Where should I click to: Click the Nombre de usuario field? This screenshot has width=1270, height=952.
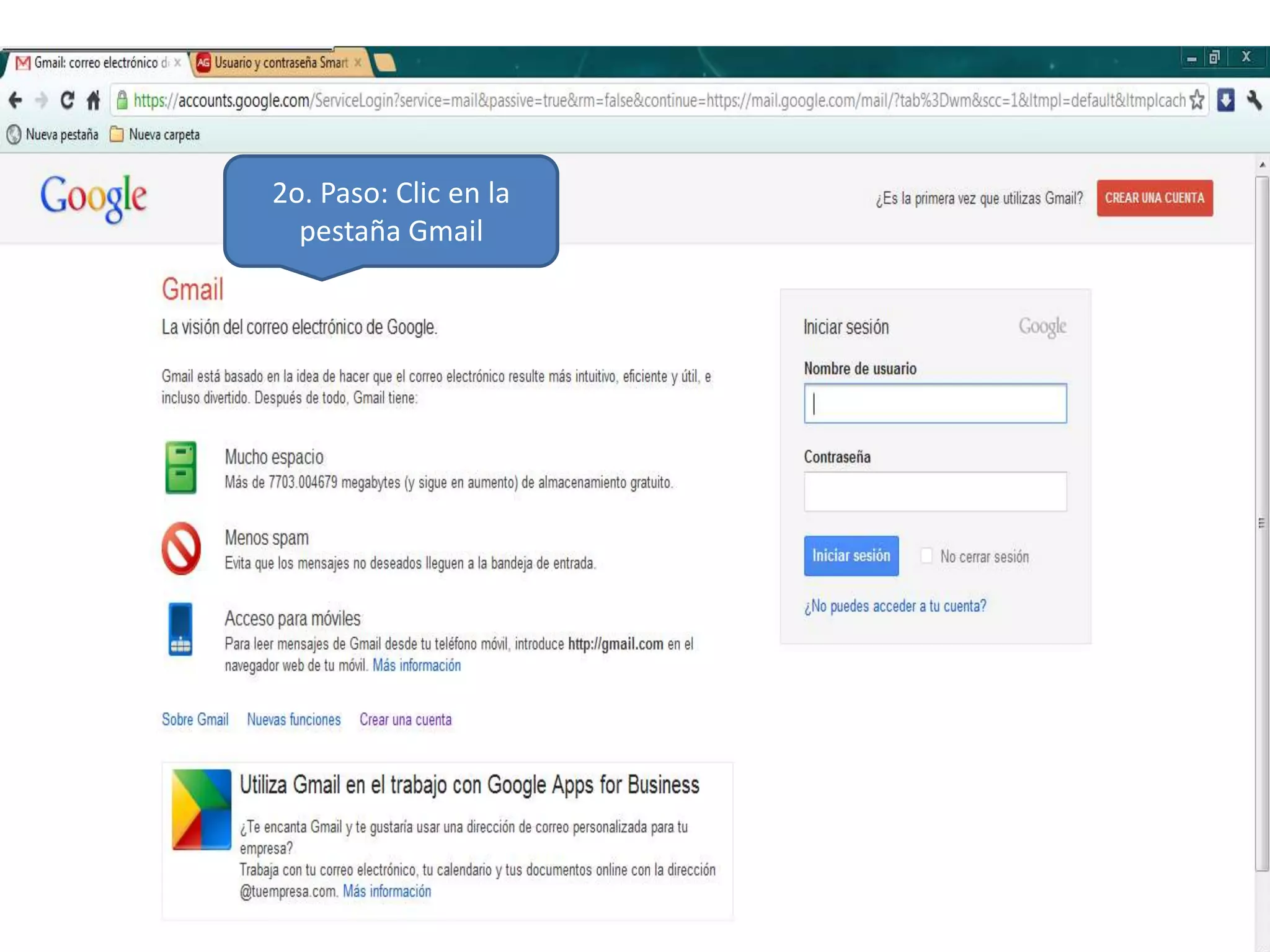(x=935, y=403)
